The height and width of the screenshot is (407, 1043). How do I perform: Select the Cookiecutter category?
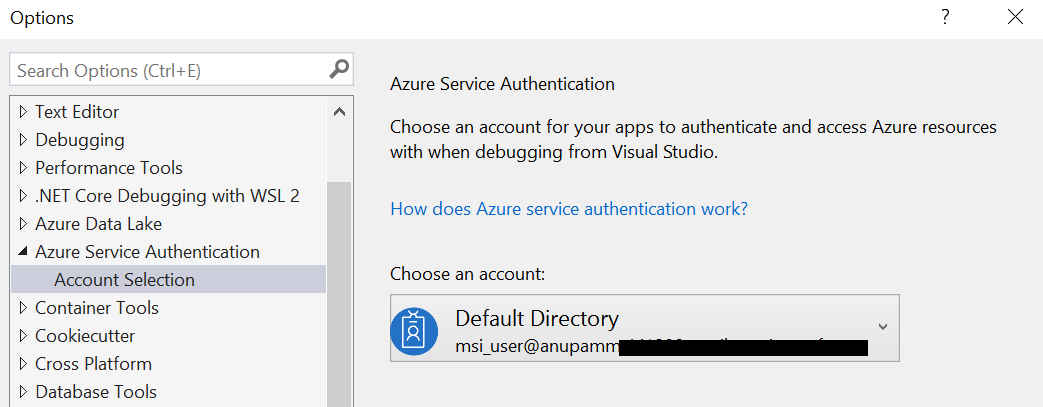[85, 336]
